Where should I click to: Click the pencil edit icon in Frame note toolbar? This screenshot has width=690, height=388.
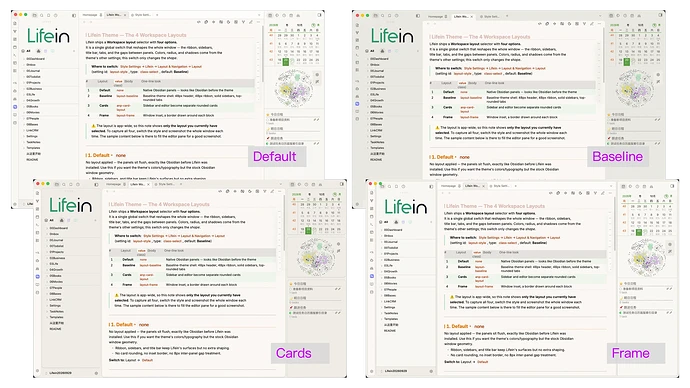[x=603, y=193]
